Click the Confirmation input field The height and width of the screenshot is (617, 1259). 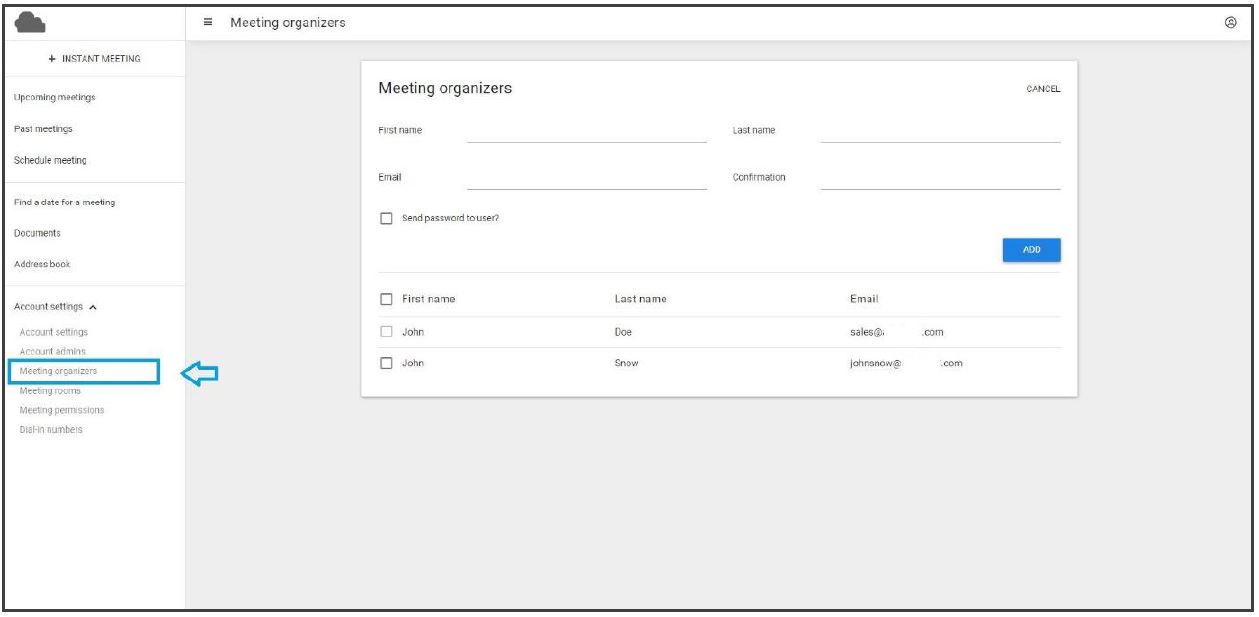939,177
